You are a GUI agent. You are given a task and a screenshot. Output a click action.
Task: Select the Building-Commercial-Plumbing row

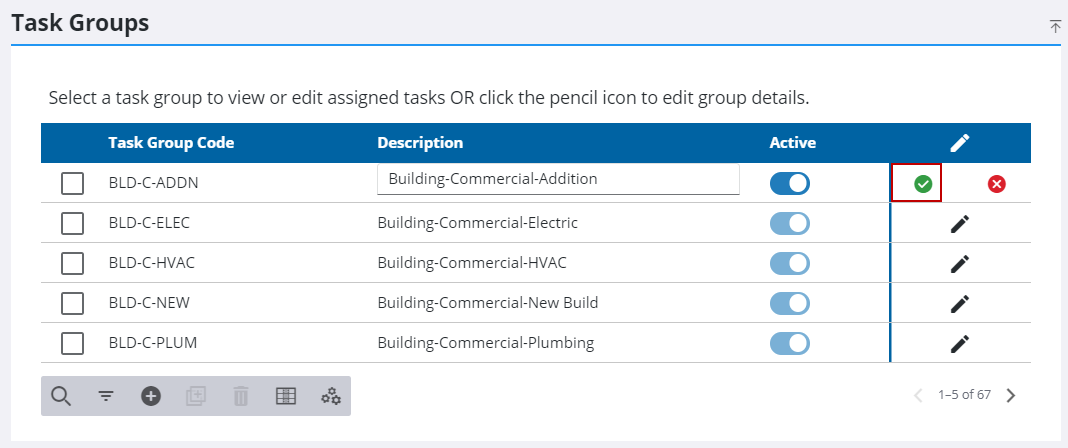tap(485, 343)
